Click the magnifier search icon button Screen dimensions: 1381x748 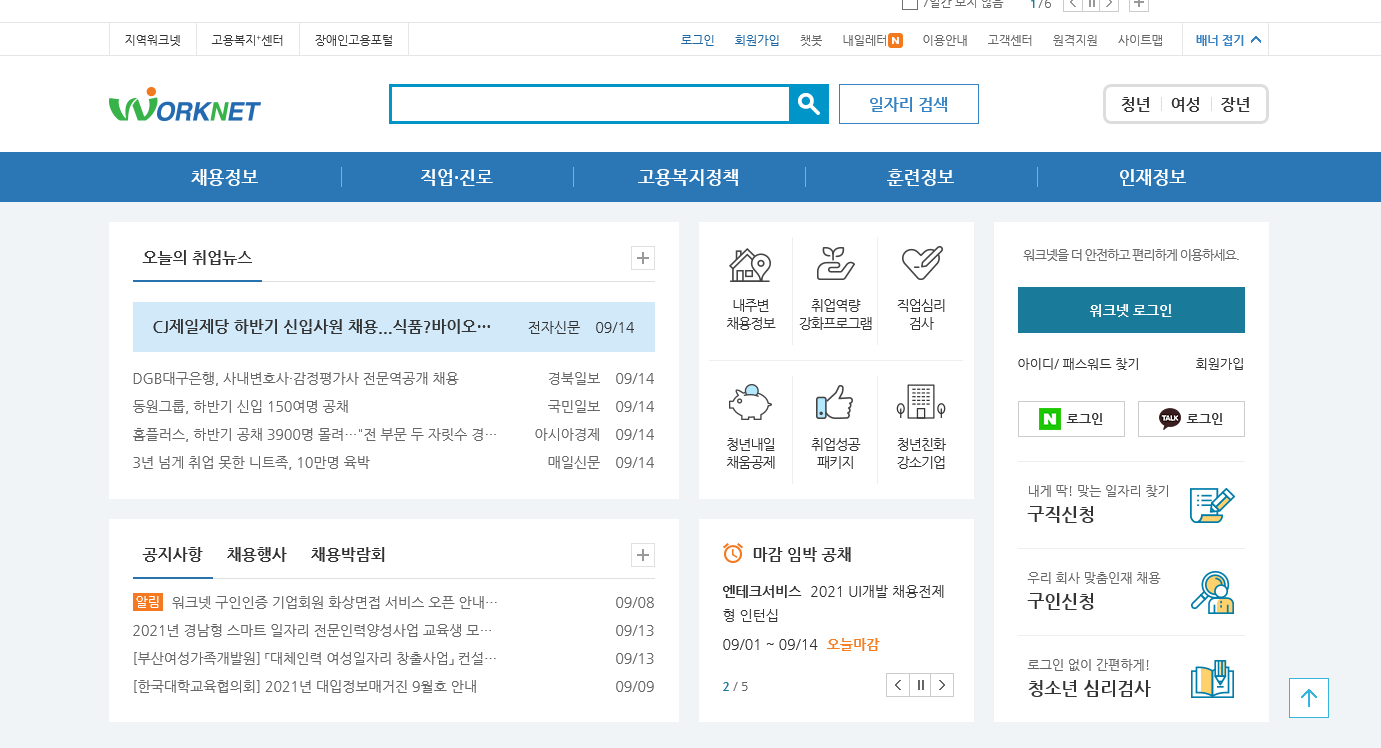809,104
